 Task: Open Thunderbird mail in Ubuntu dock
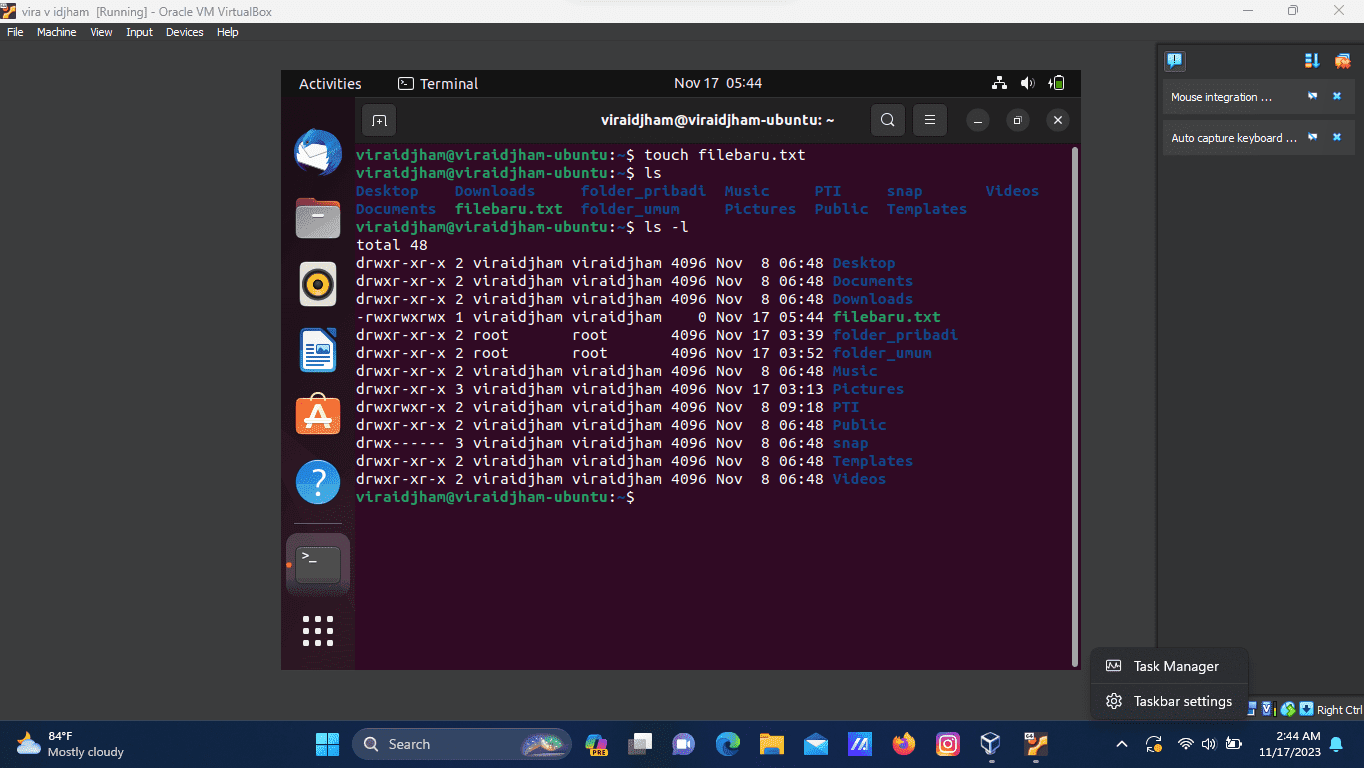click(x=318, y=152)
